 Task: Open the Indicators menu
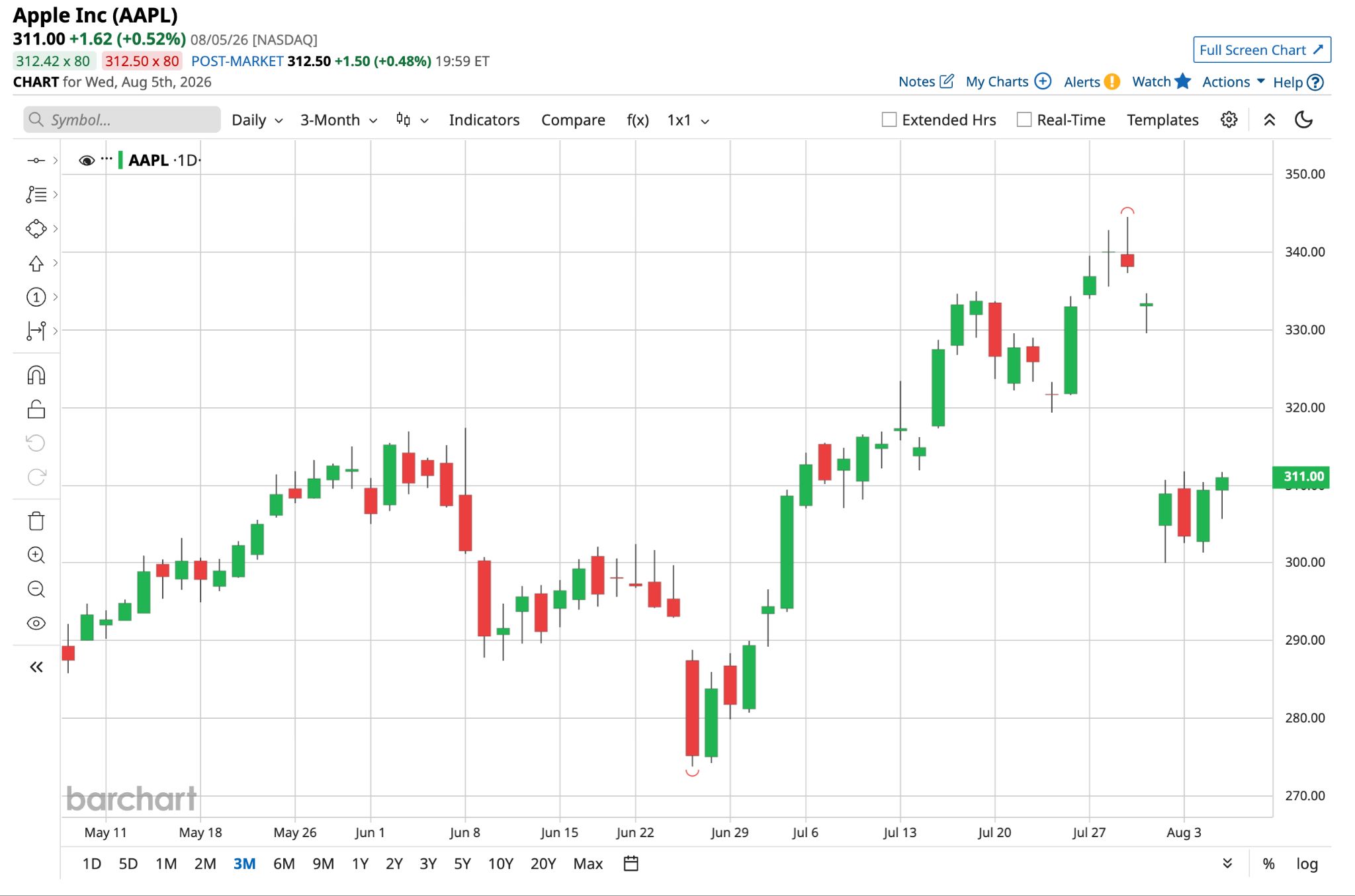[484, 120]
